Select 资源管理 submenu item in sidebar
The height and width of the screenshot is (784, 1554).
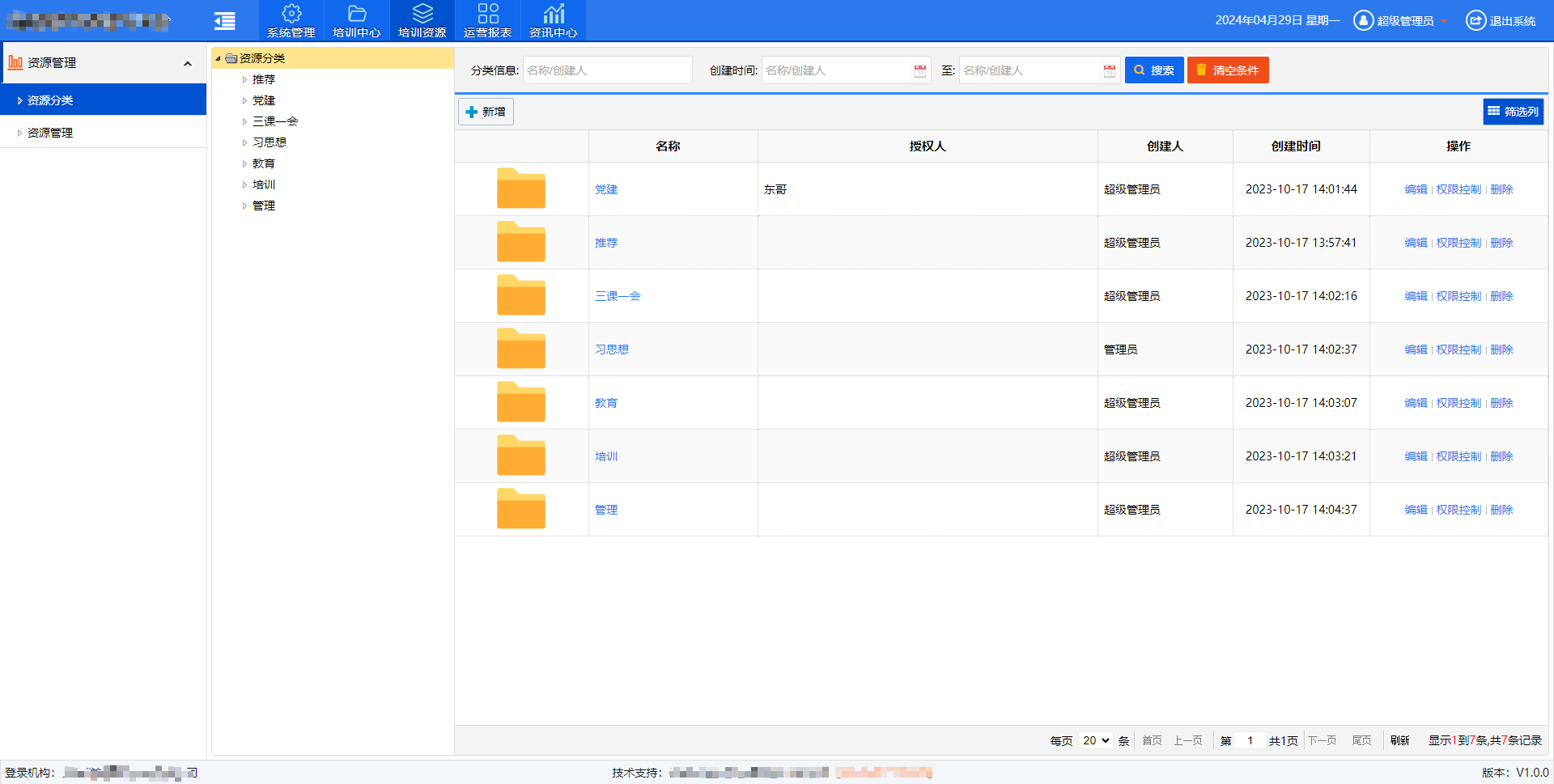104,133
